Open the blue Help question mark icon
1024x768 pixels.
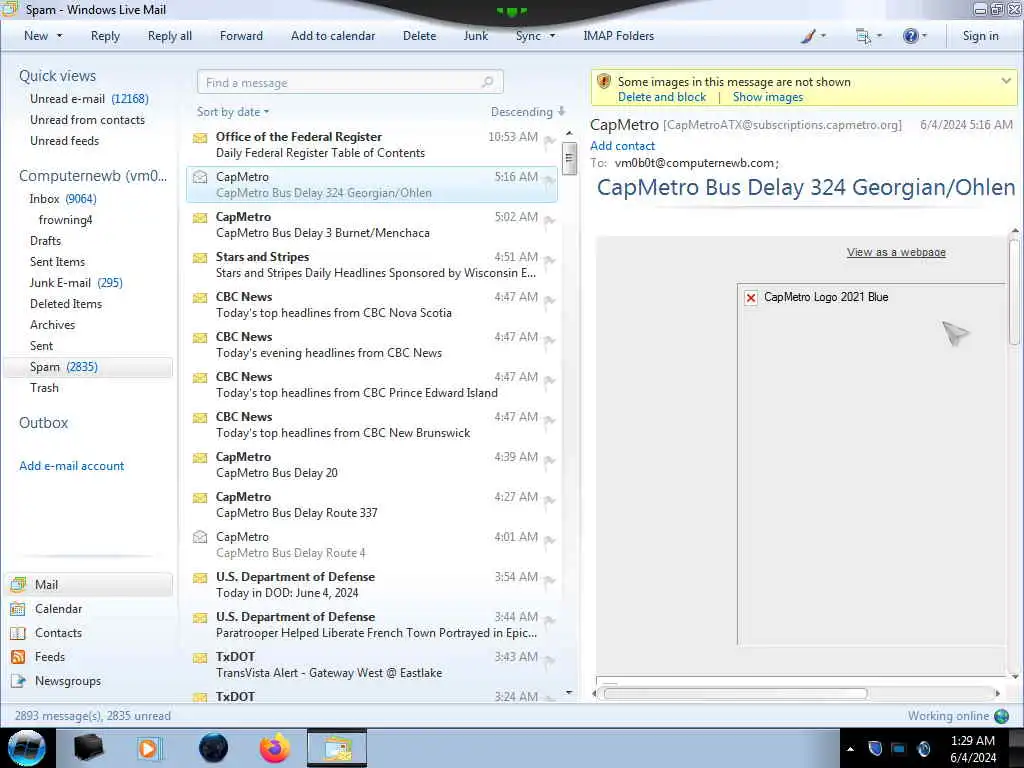(910, 36)
